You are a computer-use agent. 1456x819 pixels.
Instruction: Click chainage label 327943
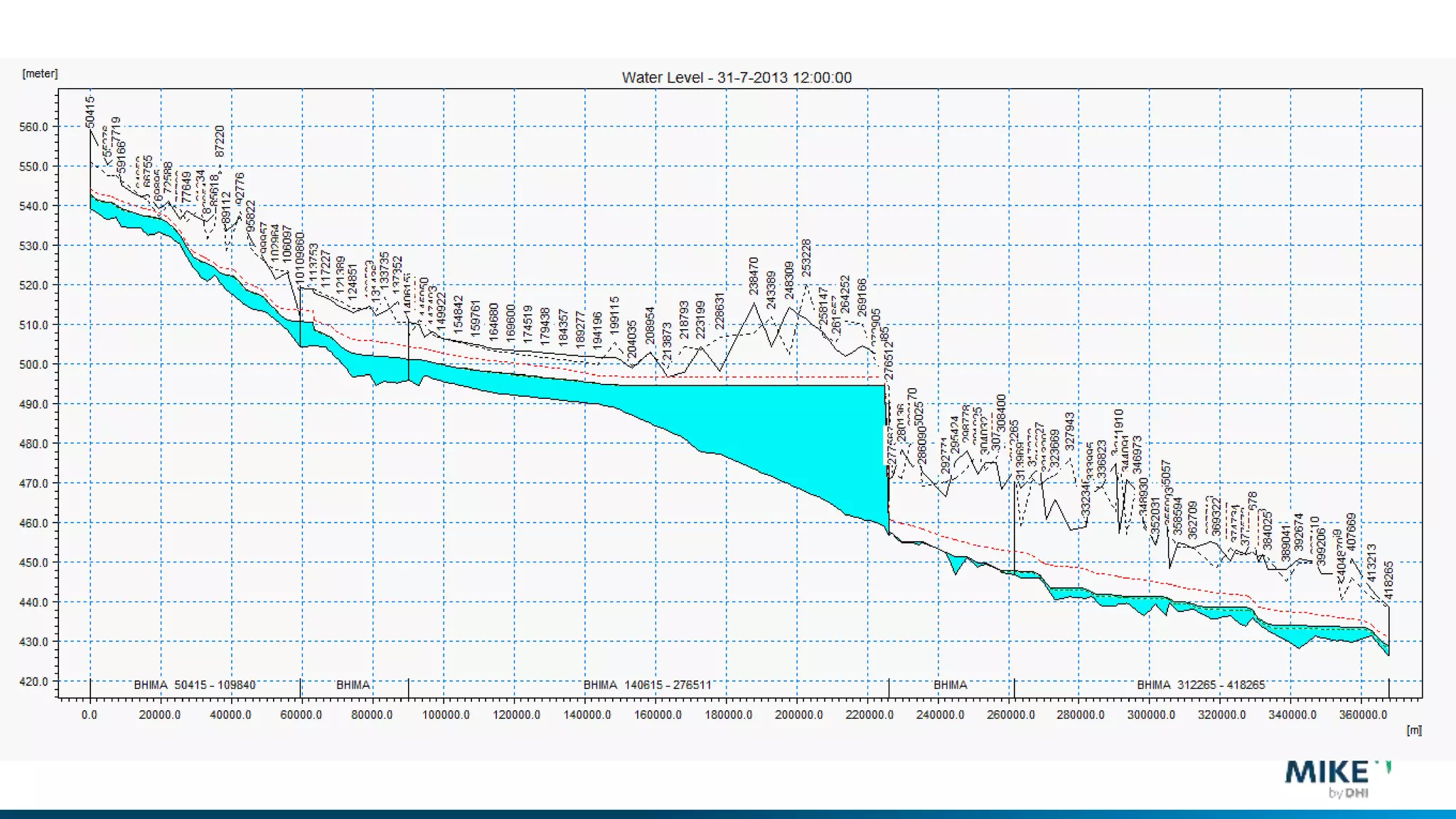coord(1069,431)
